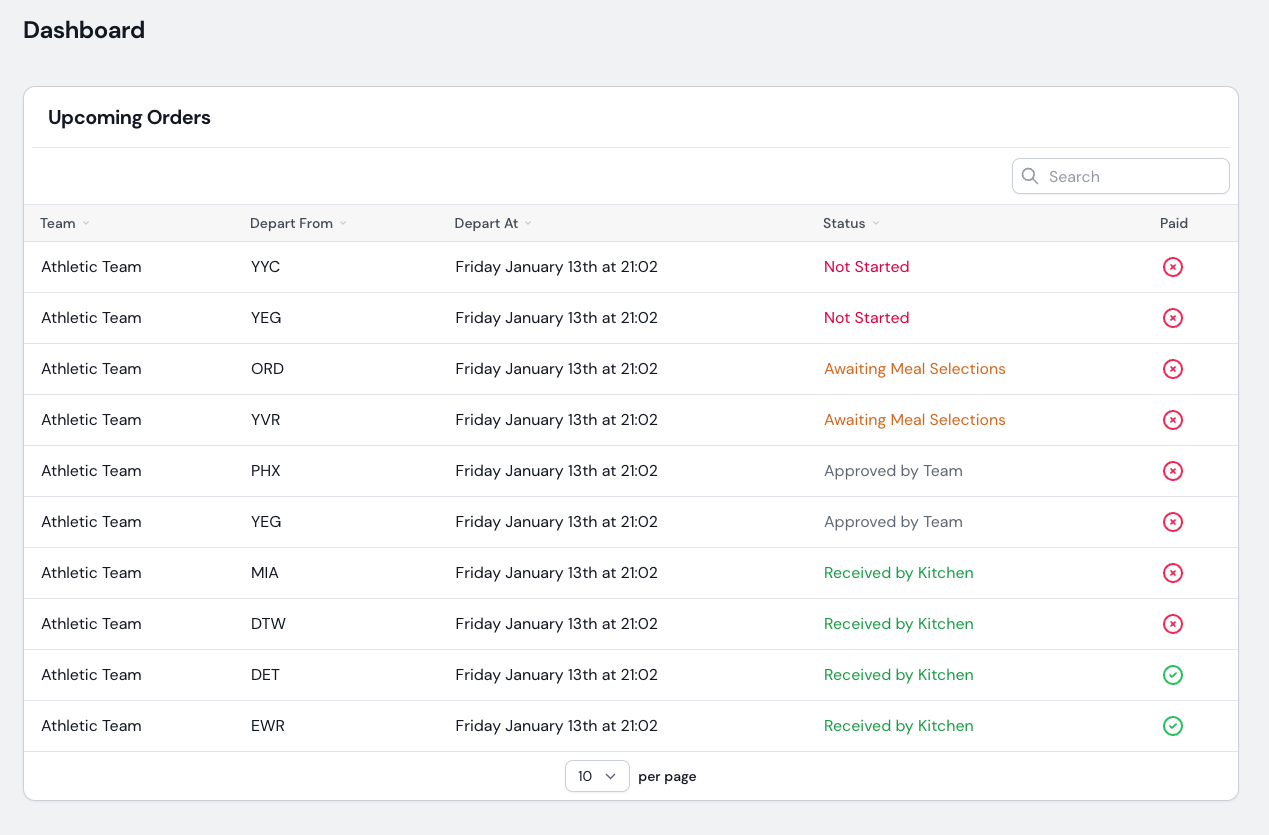
Task: Toggle paid status for the YVR order
Action: [1173, 420]
